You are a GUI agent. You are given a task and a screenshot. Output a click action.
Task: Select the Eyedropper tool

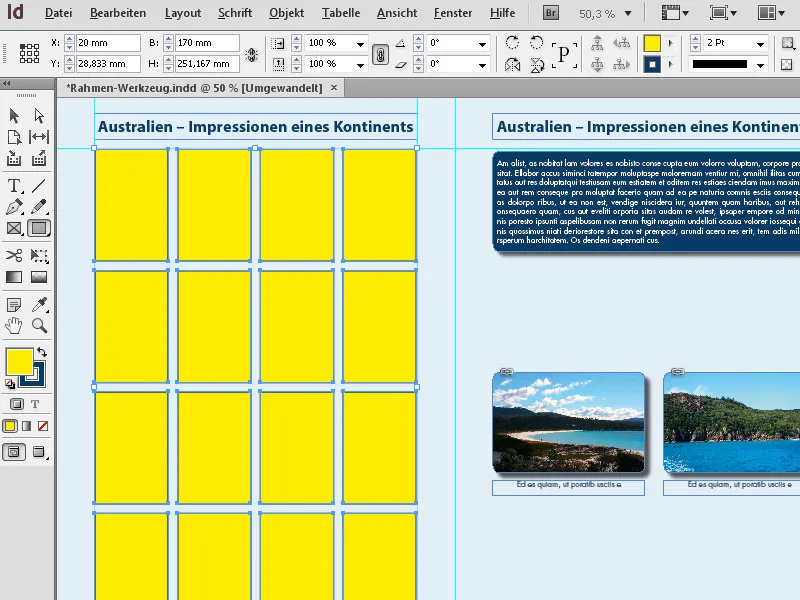point(38,306)
